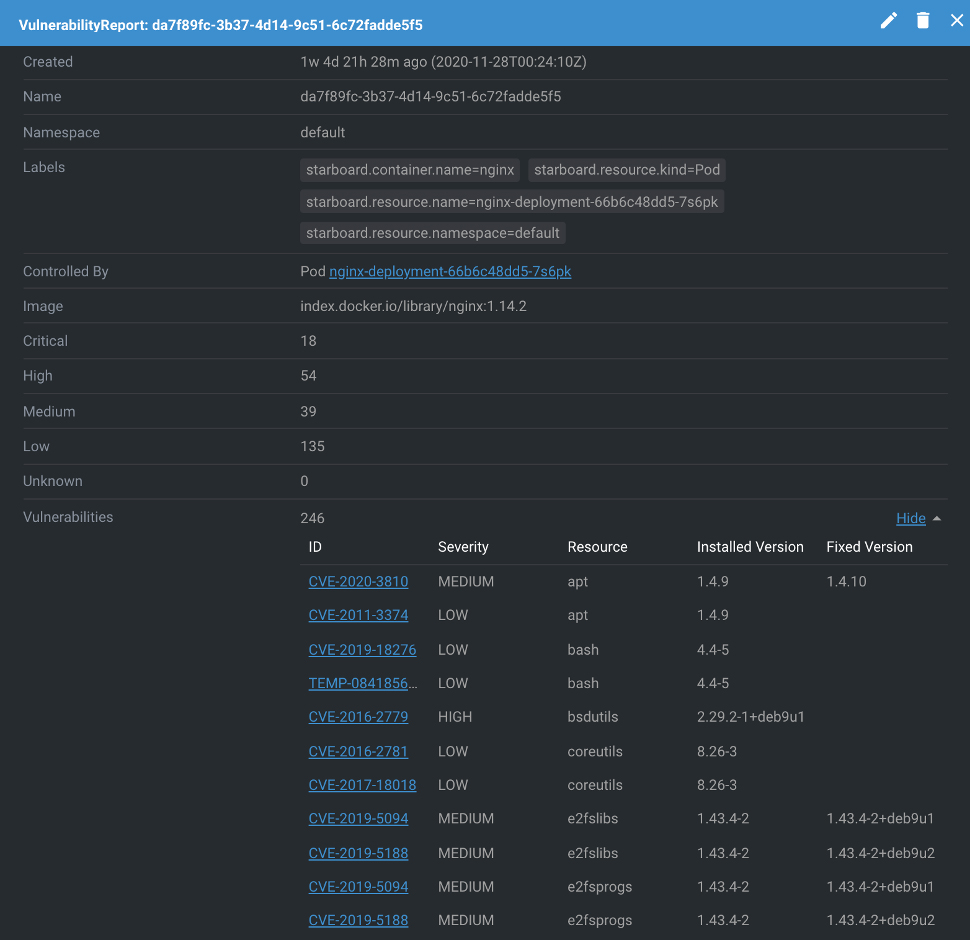The height and width of the screenshot is (940, 970).
Task: Select the starboard.resource.kind=Pod label
Action: click(627, 170)
